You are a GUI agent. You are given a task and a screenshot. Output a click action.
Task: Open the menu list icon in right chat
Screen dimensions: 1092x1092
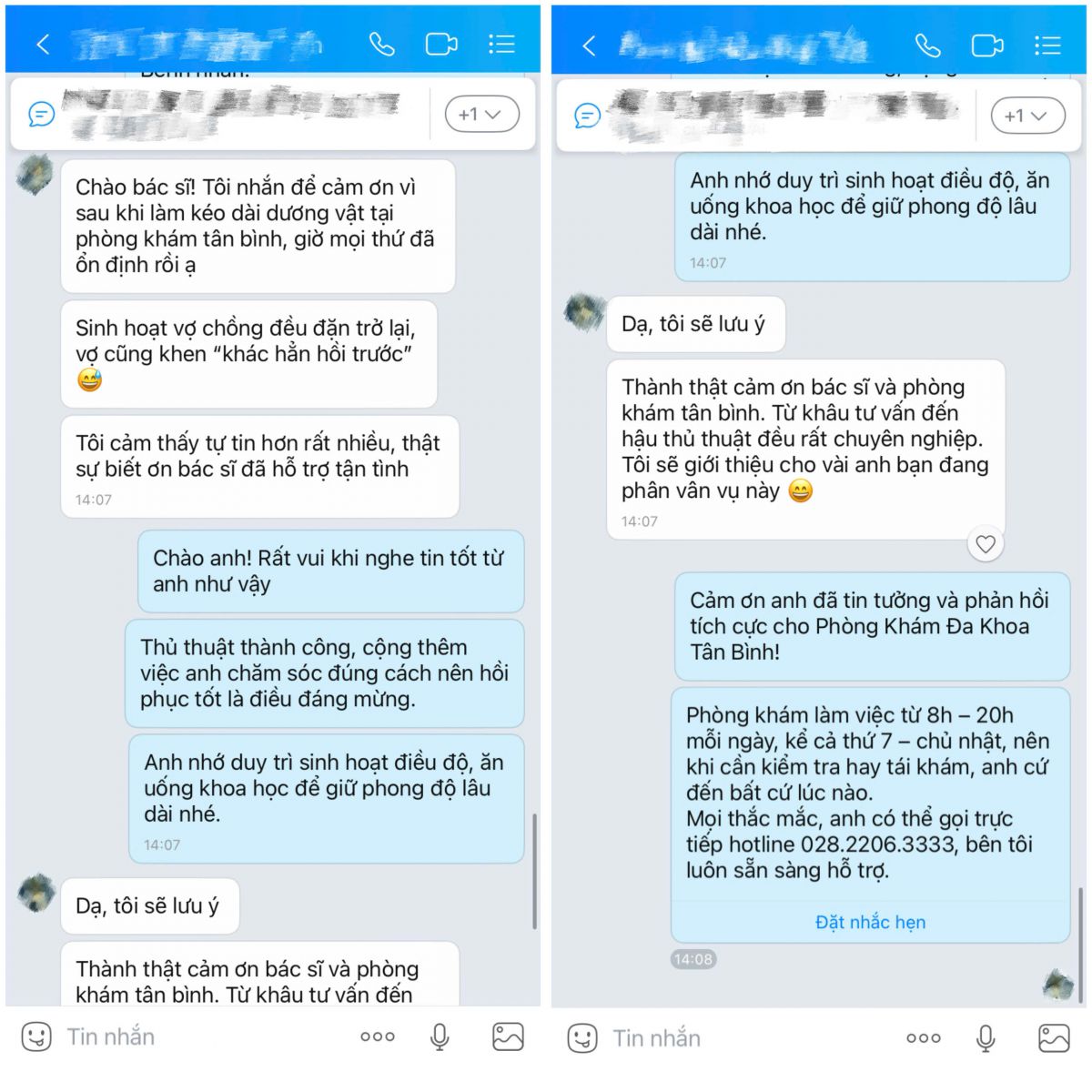pos(1047,45)
